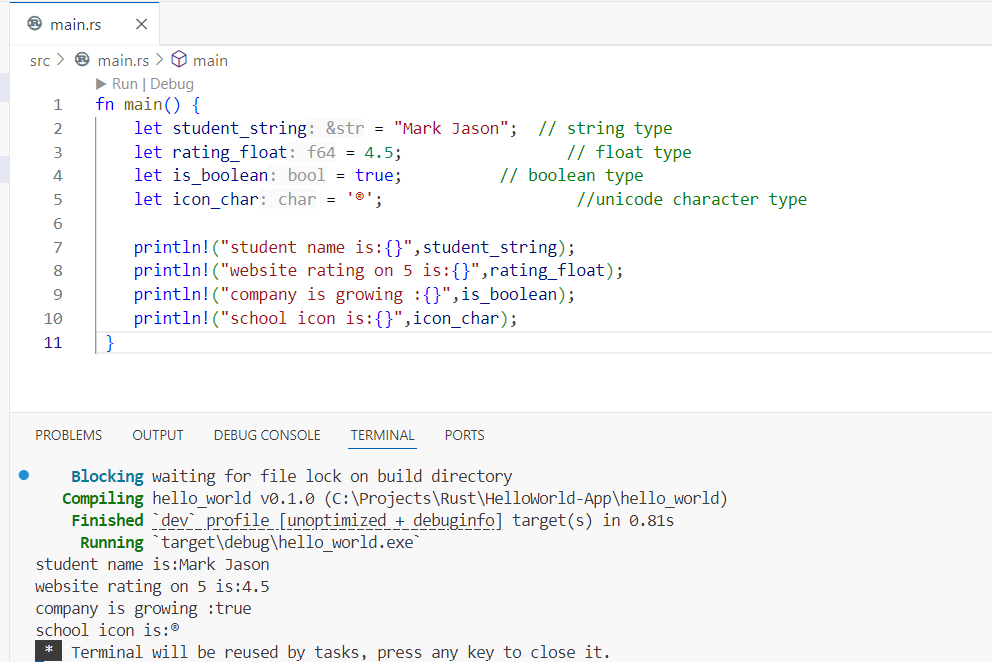Click 'Terminal will be reused' message
The width and height of the screenshot is (992, 662).
tap(340, 653)
